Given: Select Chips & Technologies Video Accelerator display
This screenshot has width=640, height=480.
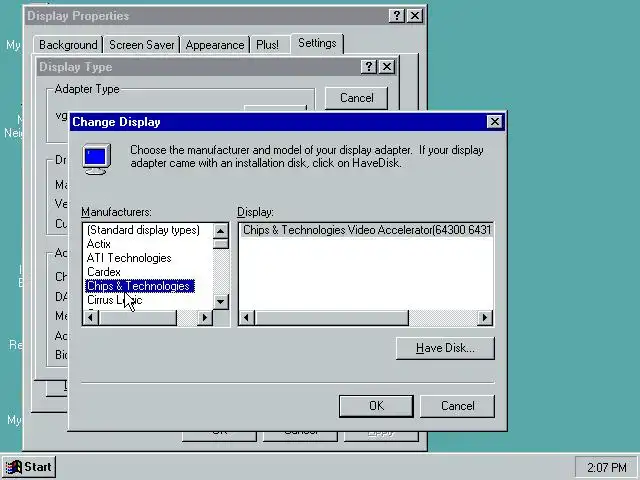Looking at the screenshot, I should [x=366, y=230].
